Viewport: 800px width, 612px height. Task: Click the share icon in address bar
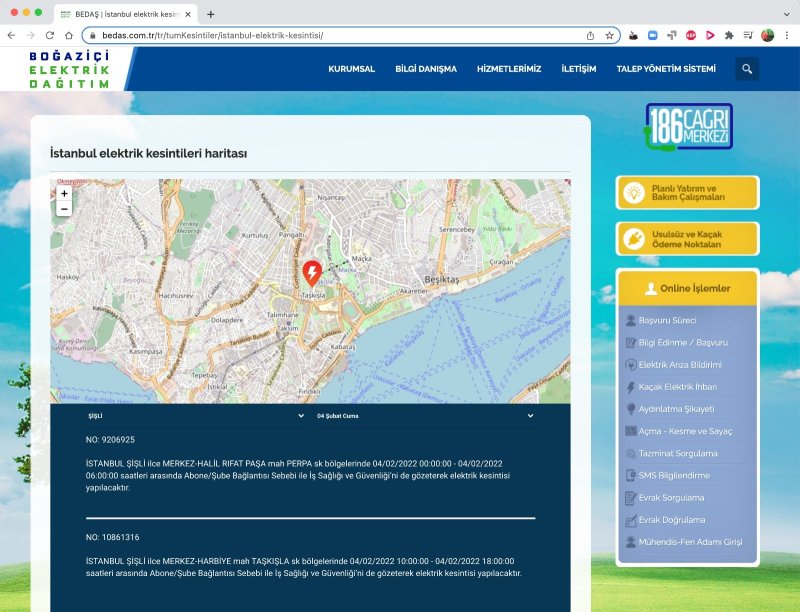tap(590, 35)
